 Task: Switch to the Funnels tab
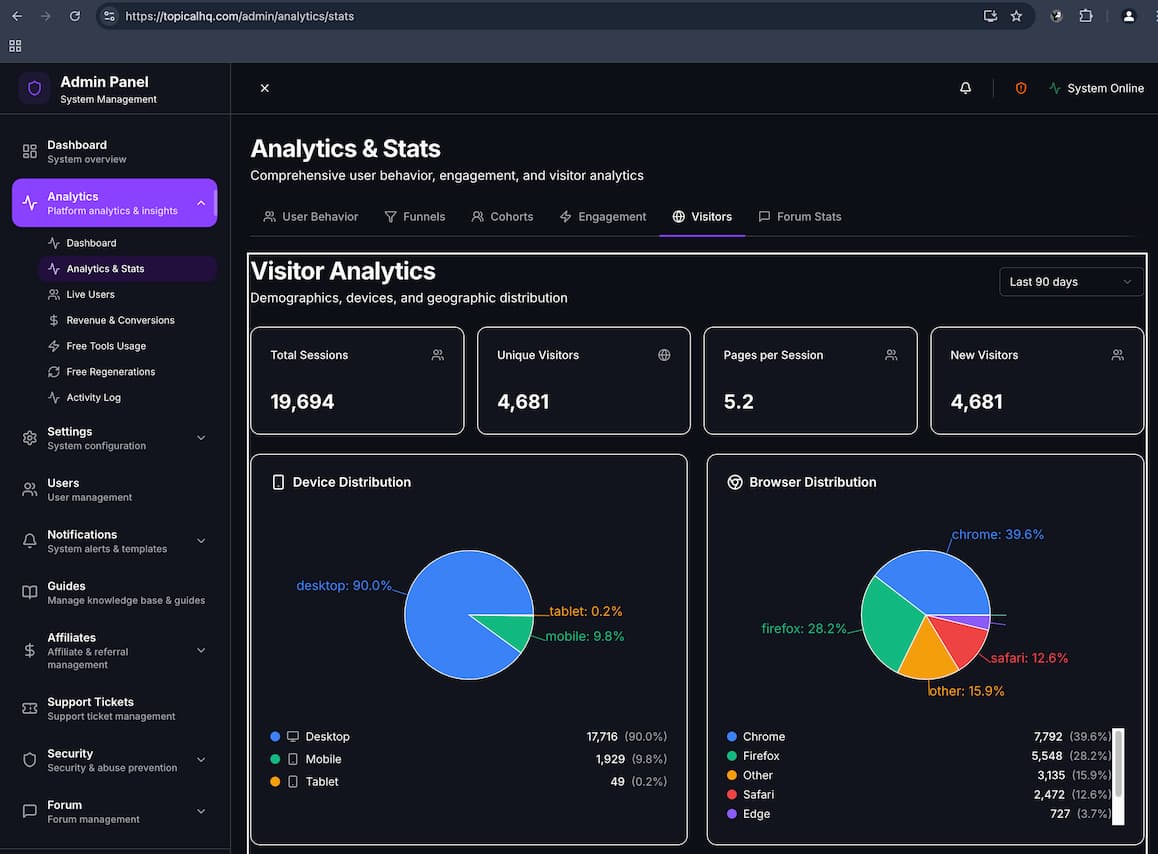pos(415,216)
